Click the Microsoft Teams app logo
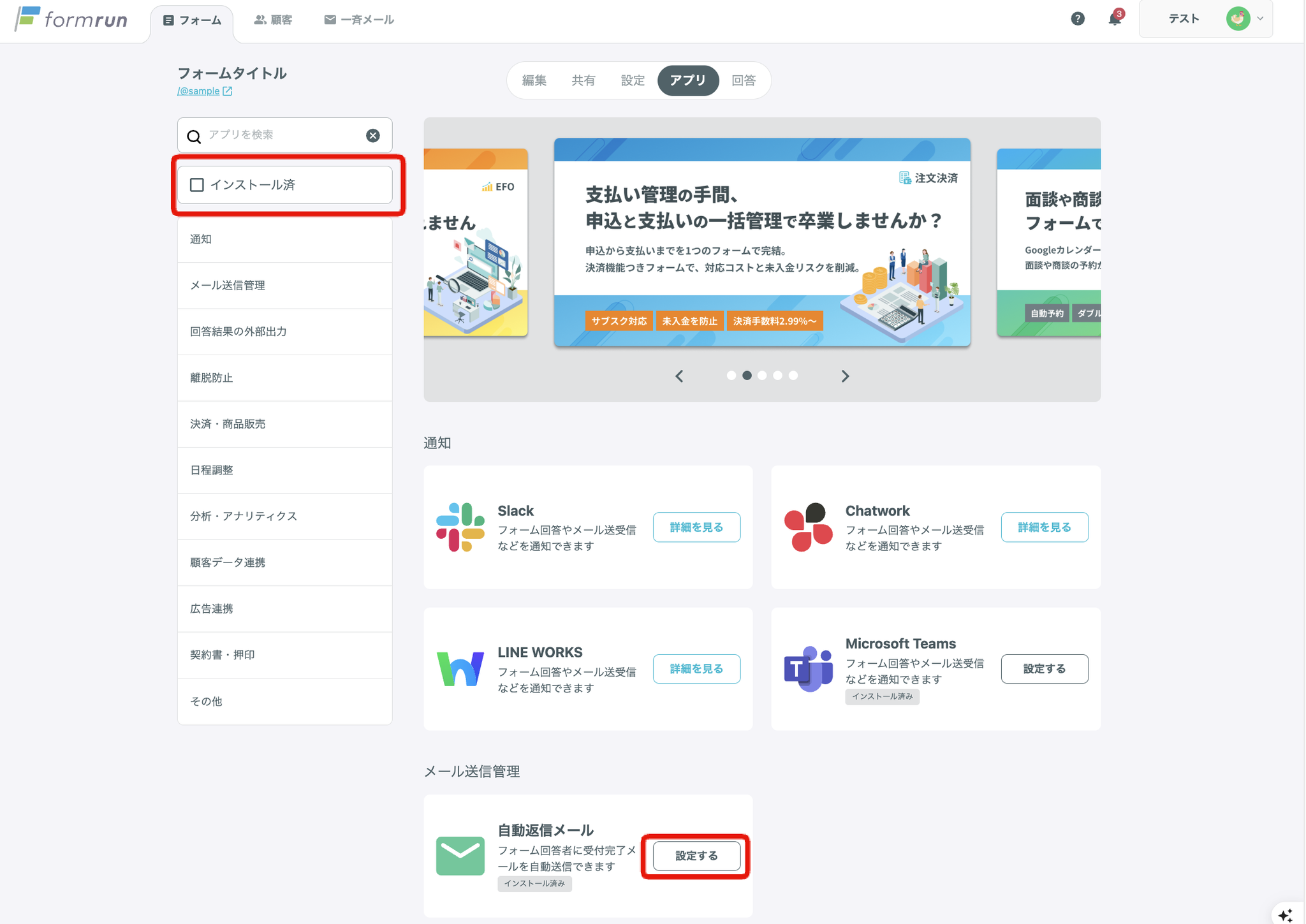Screen dimensions: 1306x924 (808, 668)
